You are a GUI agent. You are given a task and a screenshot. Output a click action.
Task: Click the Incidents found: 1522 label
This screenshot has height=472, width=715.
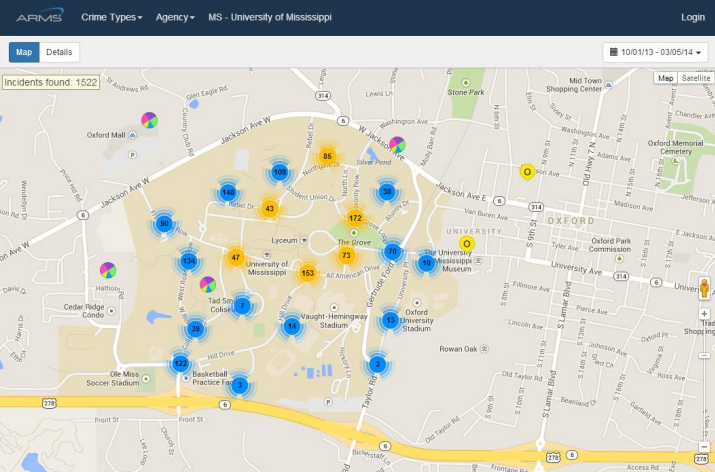(51, 82)
